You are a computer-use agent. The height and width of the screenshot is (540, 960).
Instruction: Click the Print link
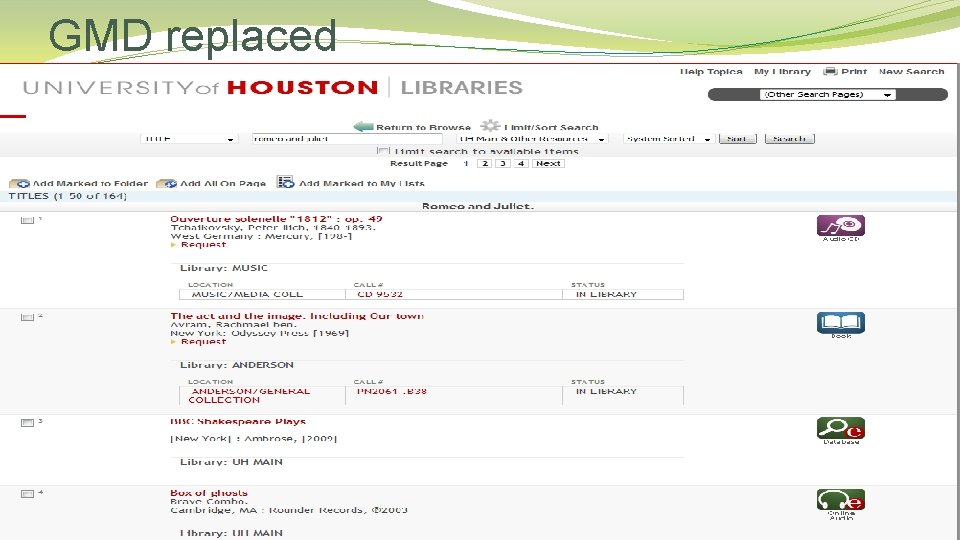853,72
